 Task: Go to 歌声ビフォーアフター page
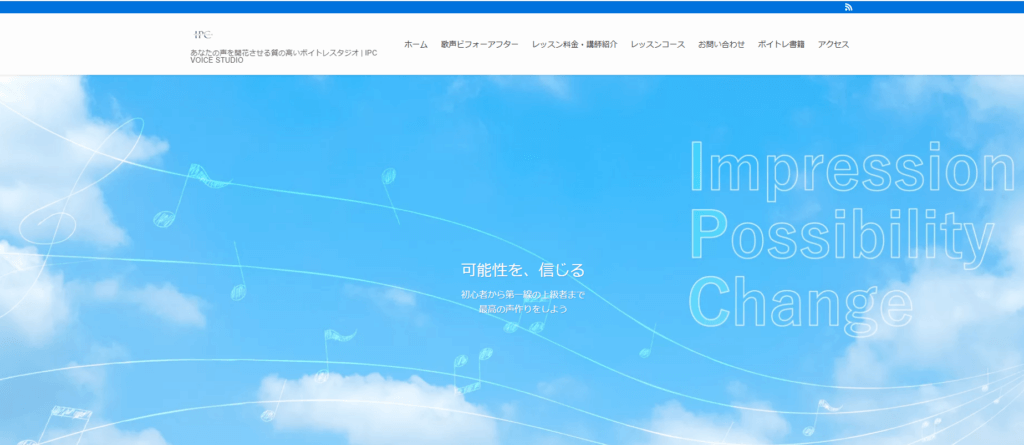[479, 45]
